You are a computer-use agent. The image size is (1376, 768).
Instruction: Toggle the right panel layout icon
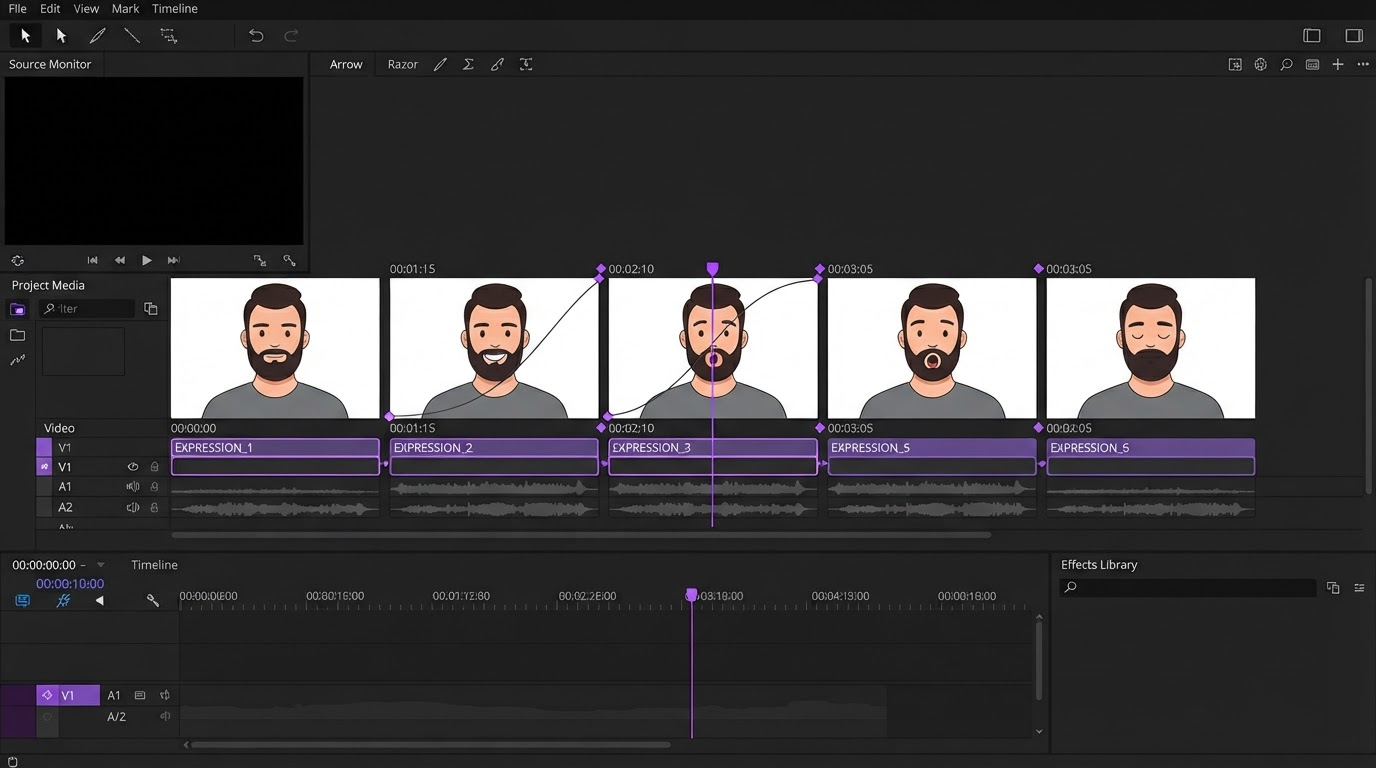1354,36
